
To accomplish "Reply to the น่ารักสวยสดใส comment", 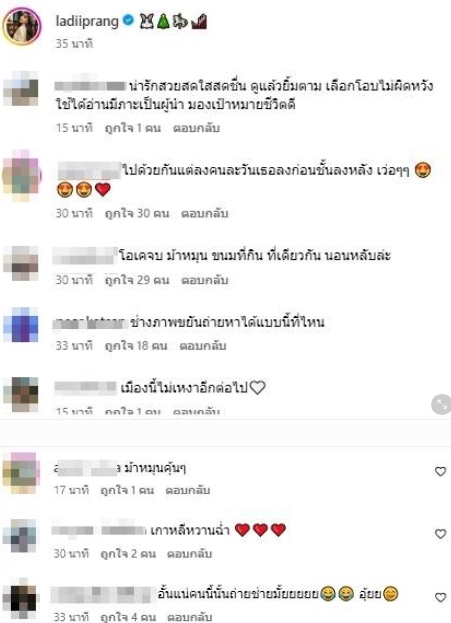I will [x=196, y=128].
